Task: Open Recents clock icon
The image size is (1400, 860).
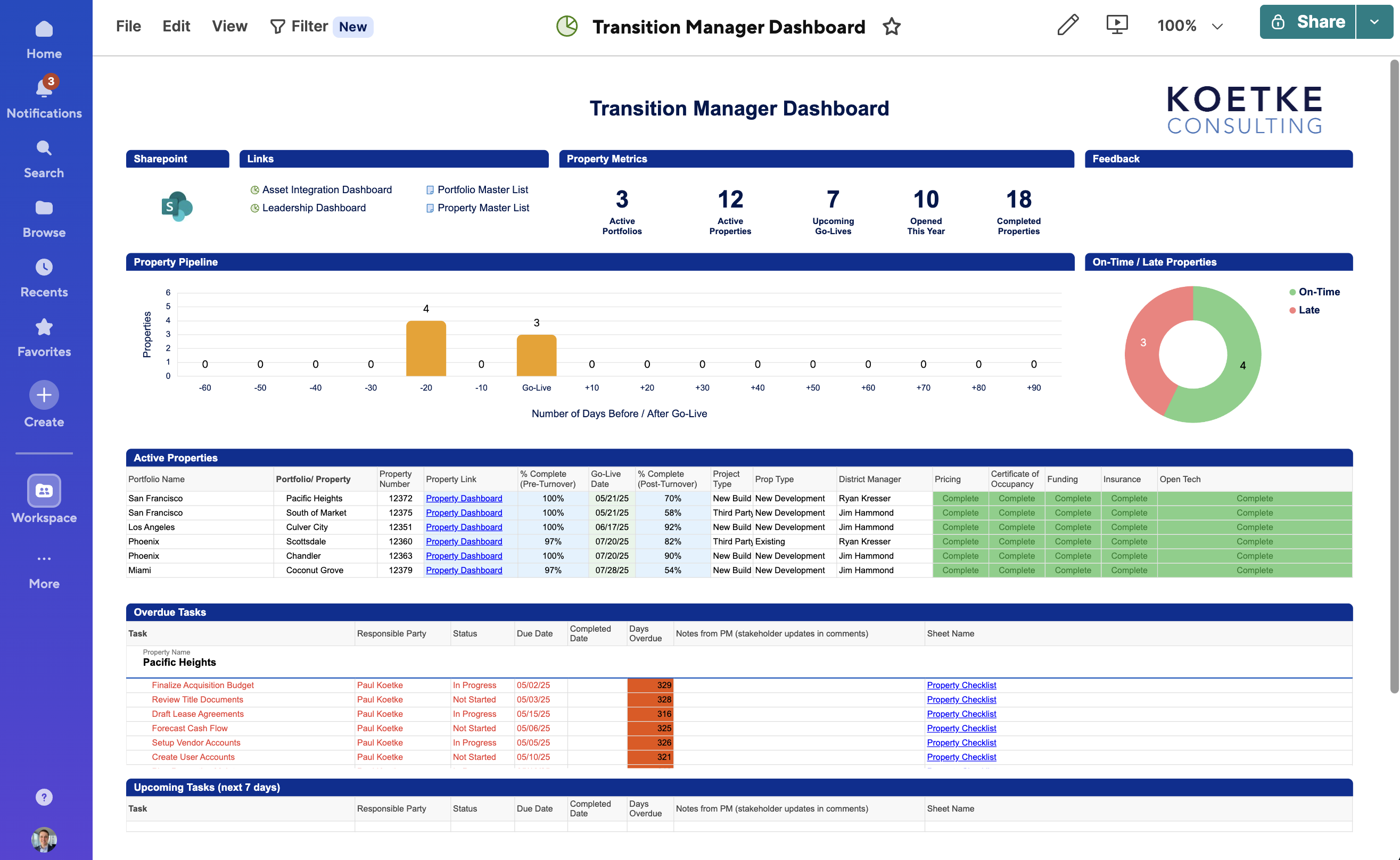Action: pos(44,267)
